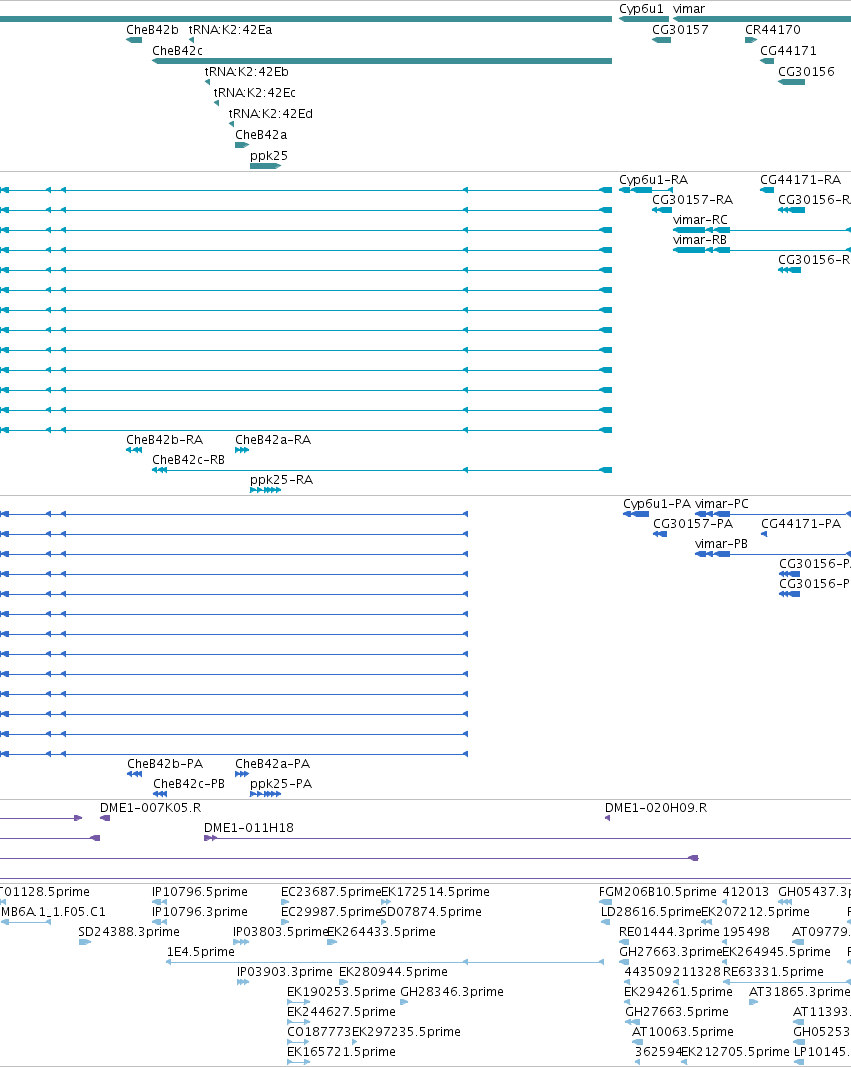Image resolution: width=851 pixels, height=1067 pixels.
Task: Click the EK212705.5prime EST label
Action: tap(735, 1052)
